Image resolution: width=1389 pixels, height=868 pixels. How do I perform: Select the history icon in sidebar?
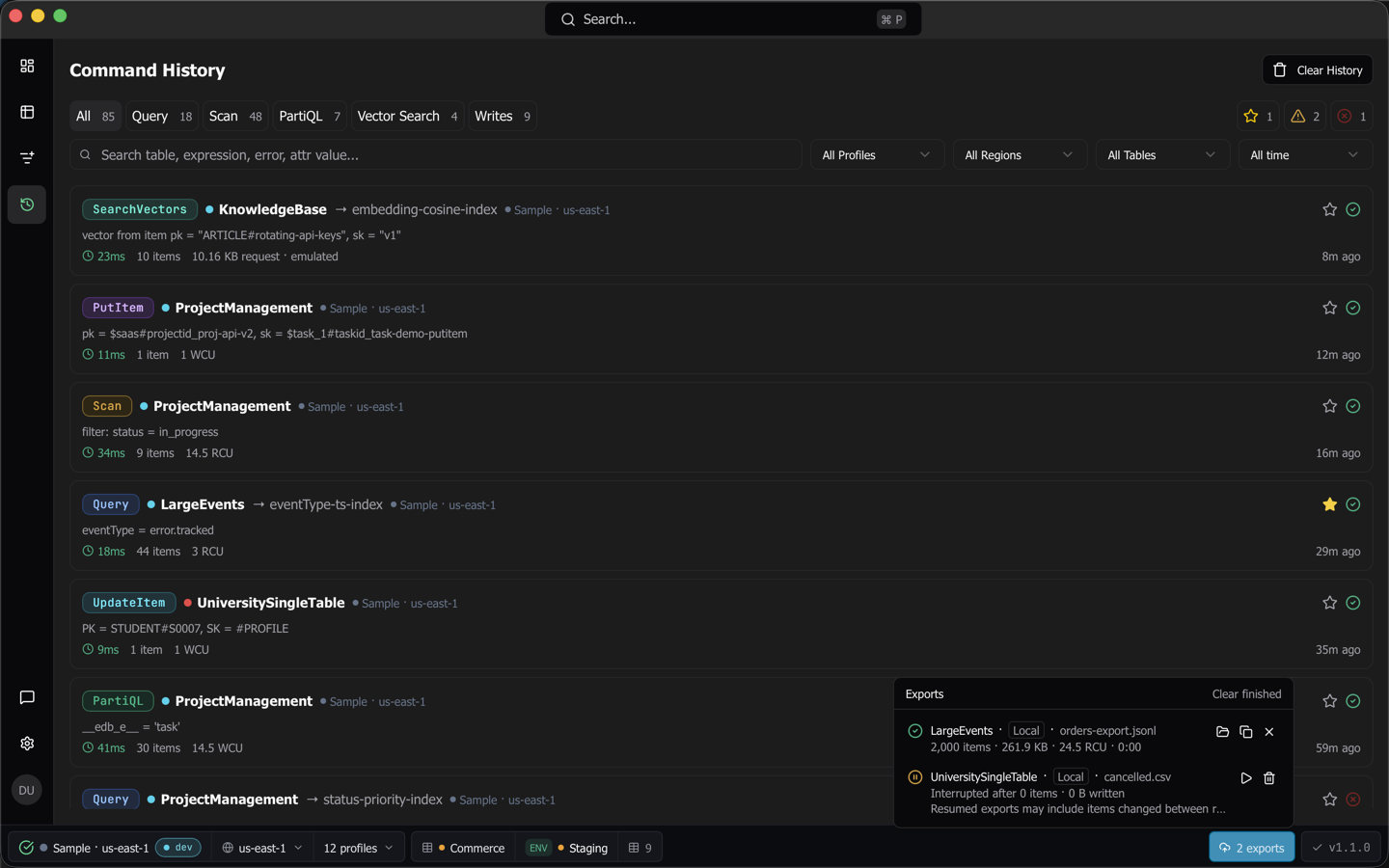pos(27,204)
